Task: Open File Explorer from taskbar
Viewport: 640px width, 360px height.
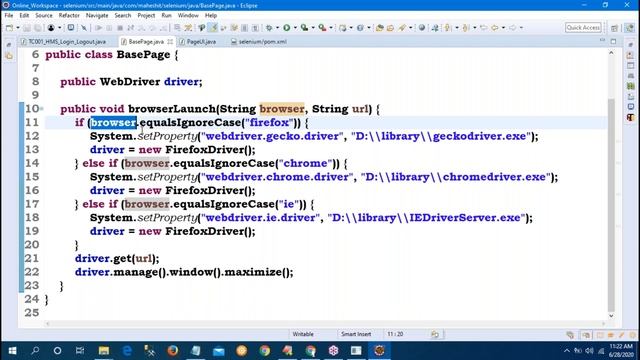Action: (104, 351)
